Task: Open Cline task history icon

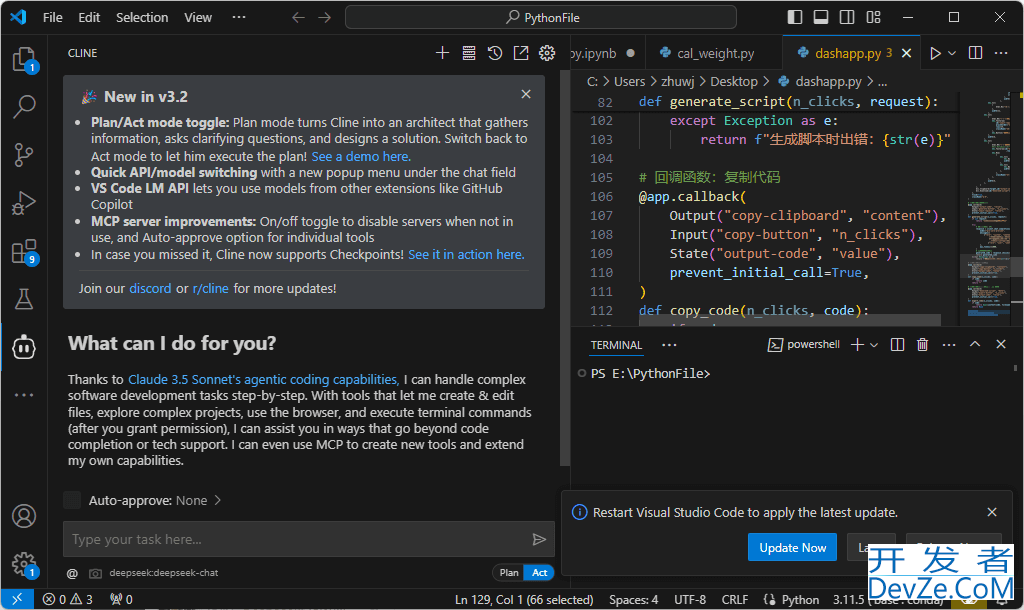Action: point(495,53)
